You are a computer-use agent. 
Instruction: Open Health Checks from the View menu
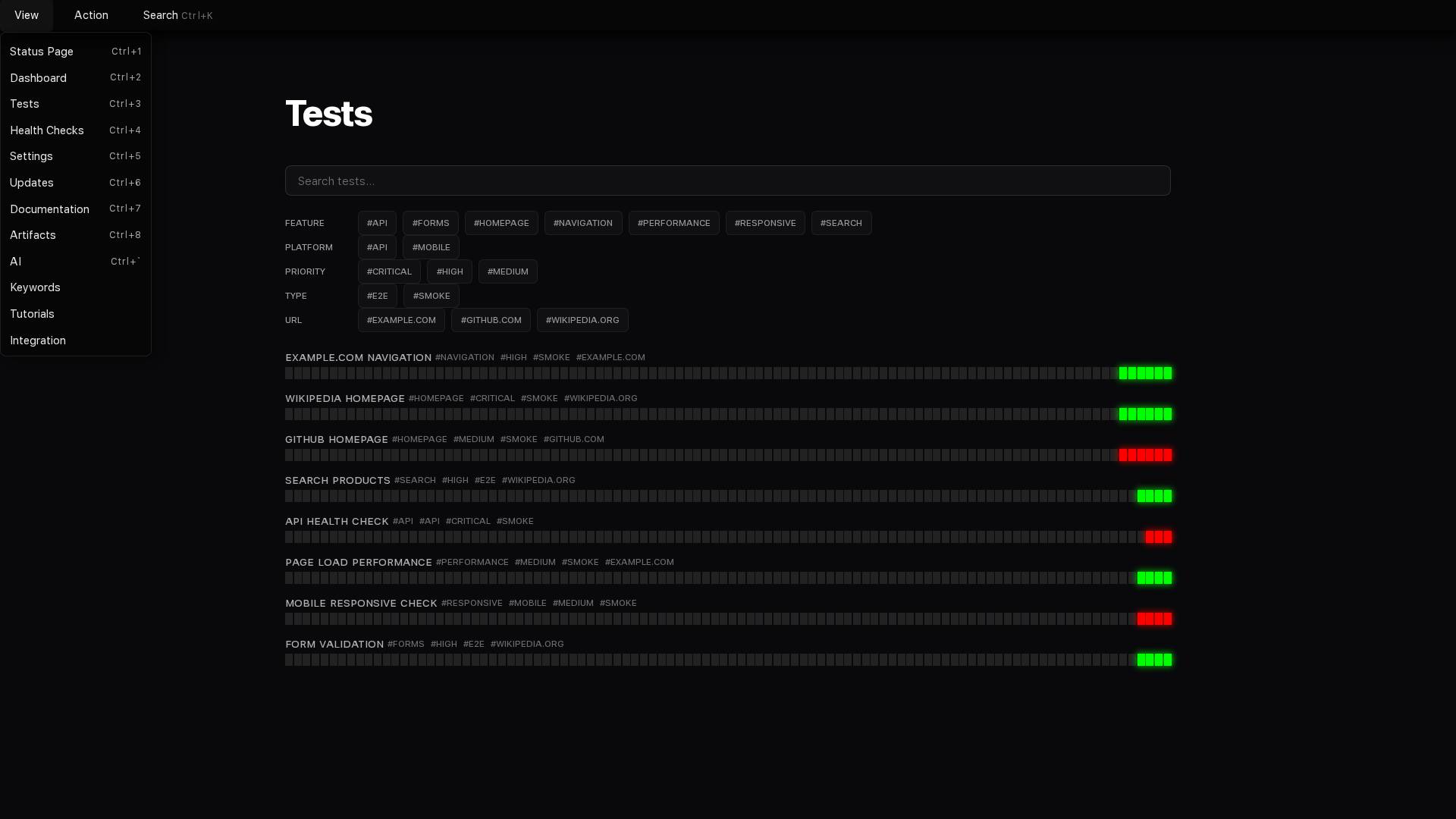click(x=47, y=130)
